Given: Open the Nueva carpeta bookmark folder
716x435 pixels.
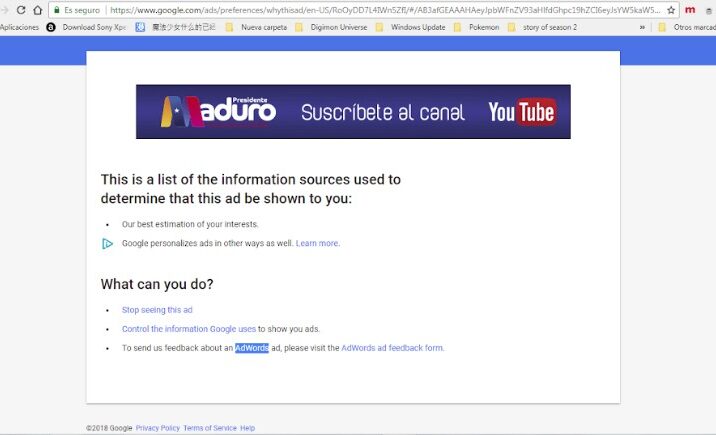Looking at the screenshot, I should (x=256, y=27).
